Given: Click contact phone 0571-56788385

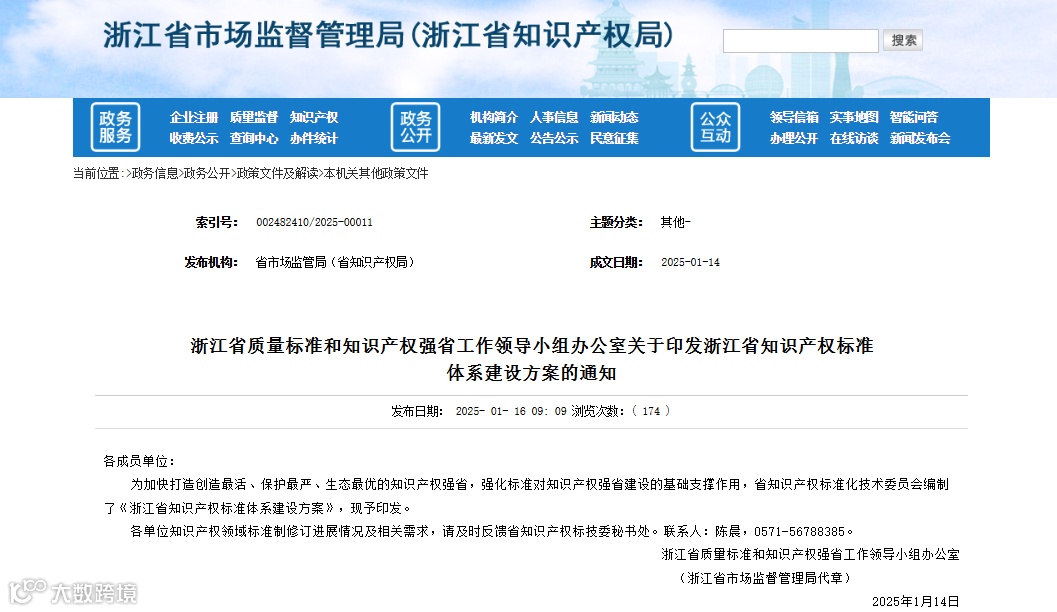Looking at the screenshot, I should tap(799, 531).
